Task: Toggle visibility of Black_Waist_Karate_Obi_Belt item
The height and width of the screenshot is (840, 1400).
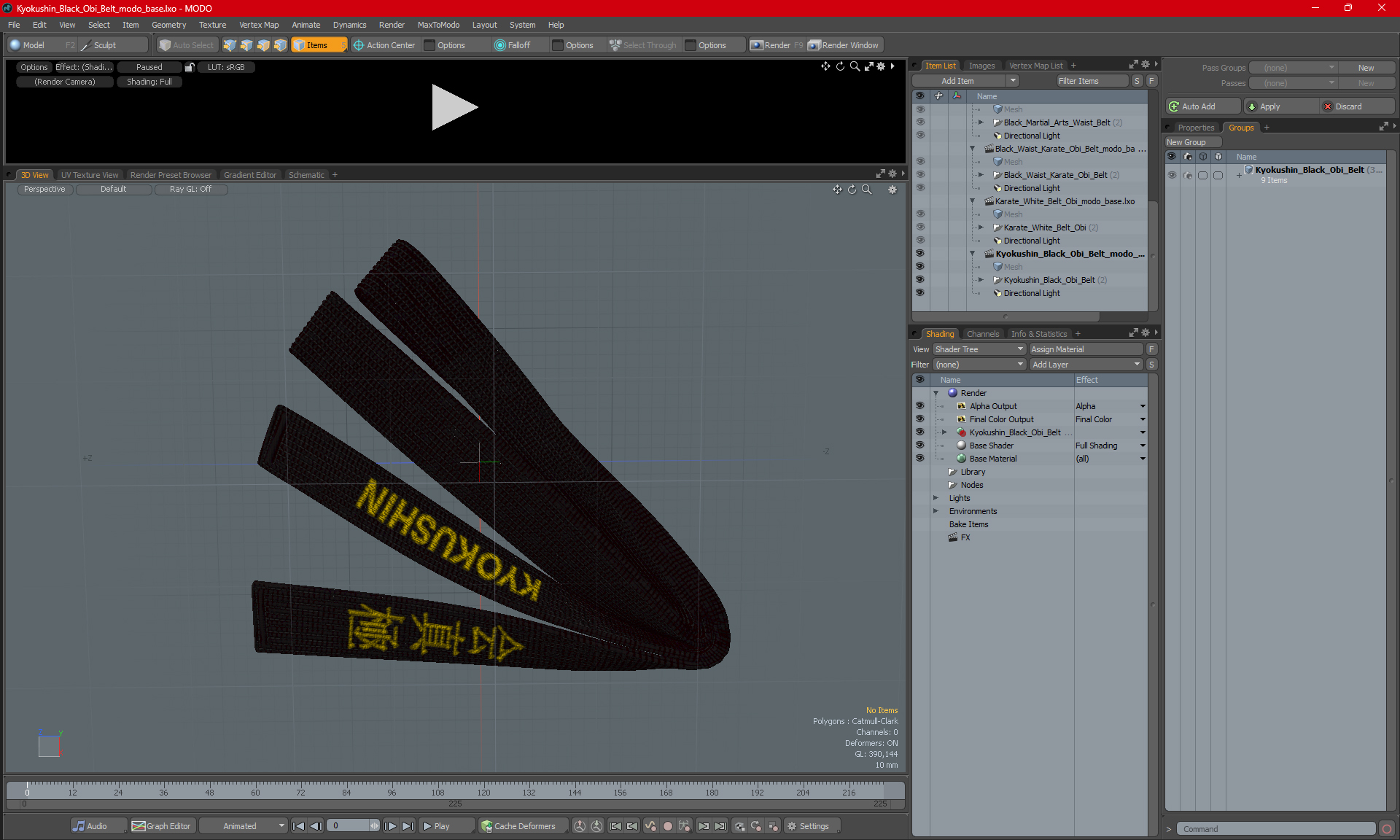Action: [919, 175]
